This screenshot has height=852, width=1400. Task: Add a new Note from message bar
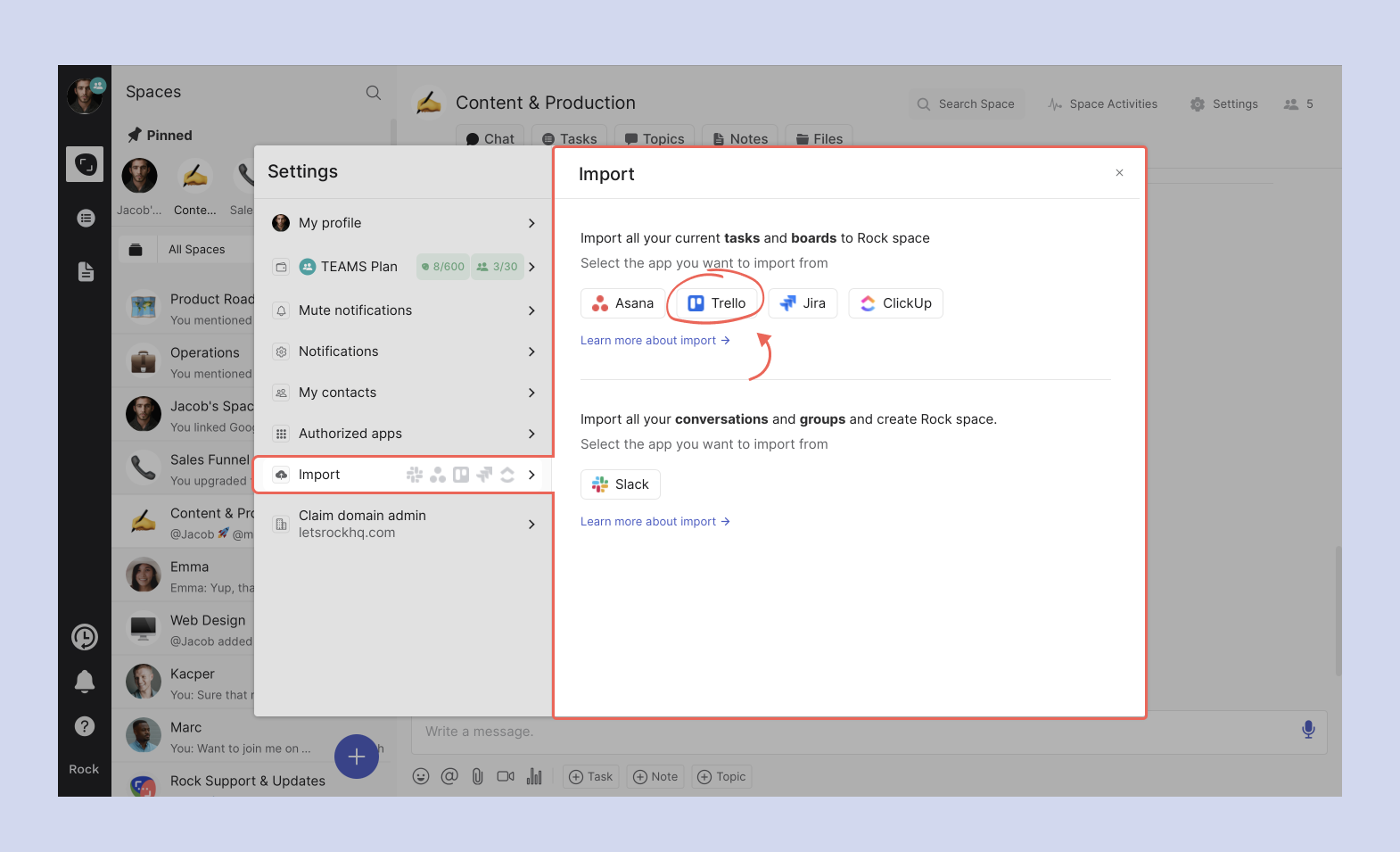(x=655, y=777)
